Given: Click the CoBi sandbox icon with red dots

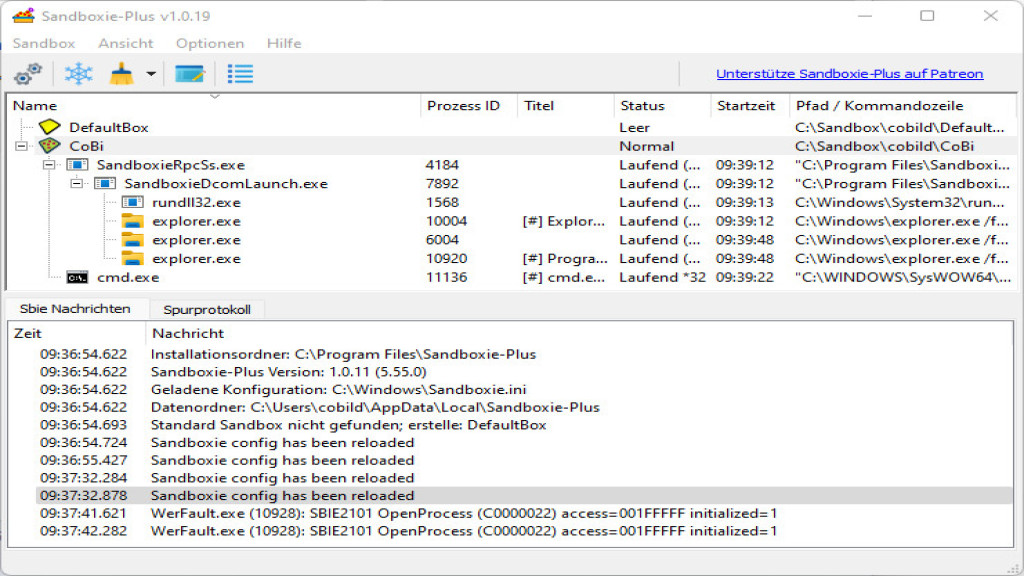Looking at the screenshot, I should (x=50, y=146).
